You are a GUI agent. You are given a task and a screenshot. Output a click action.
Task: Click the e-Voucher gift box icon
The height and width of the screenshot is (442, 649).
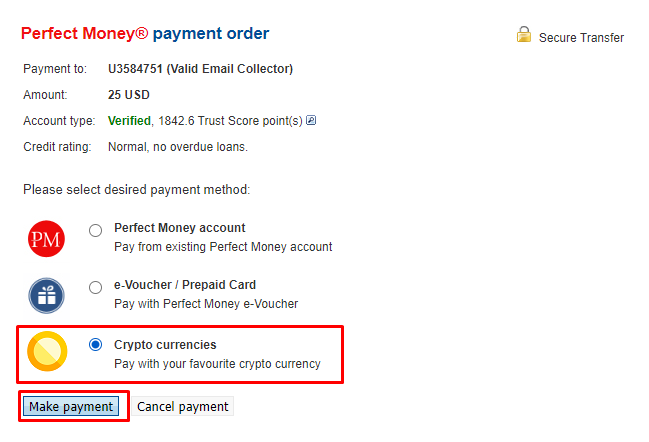(x=46, y=295)
